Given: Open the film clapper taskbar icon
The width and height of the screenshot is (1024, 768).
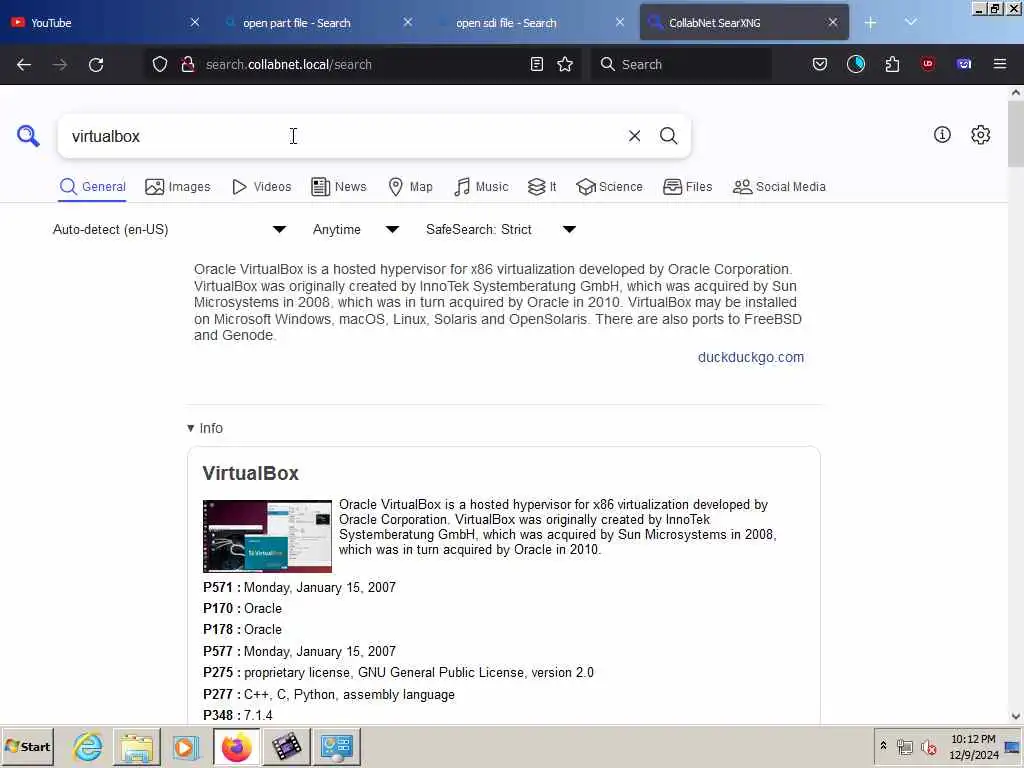Looking at the screenshot, I should pos(286,746).
